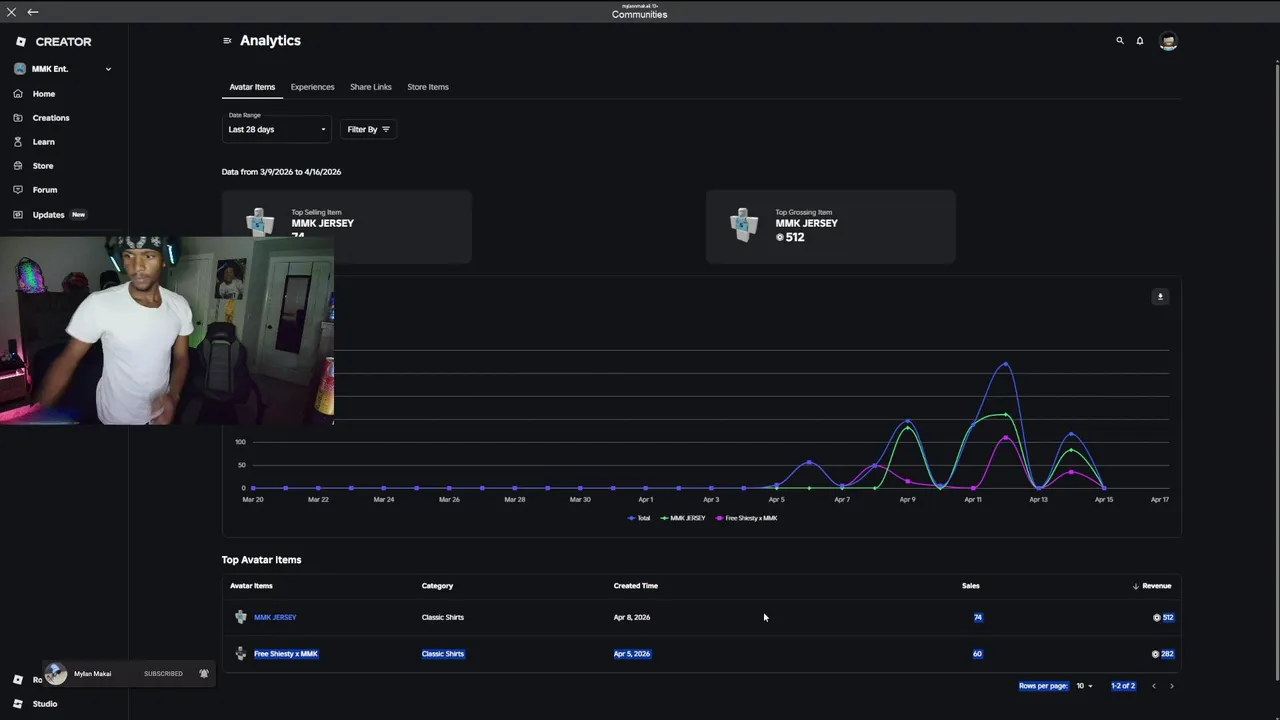Switch to the Experiences tab
1280x720 pixels.
pyautogui.click(x=312, y=87)
